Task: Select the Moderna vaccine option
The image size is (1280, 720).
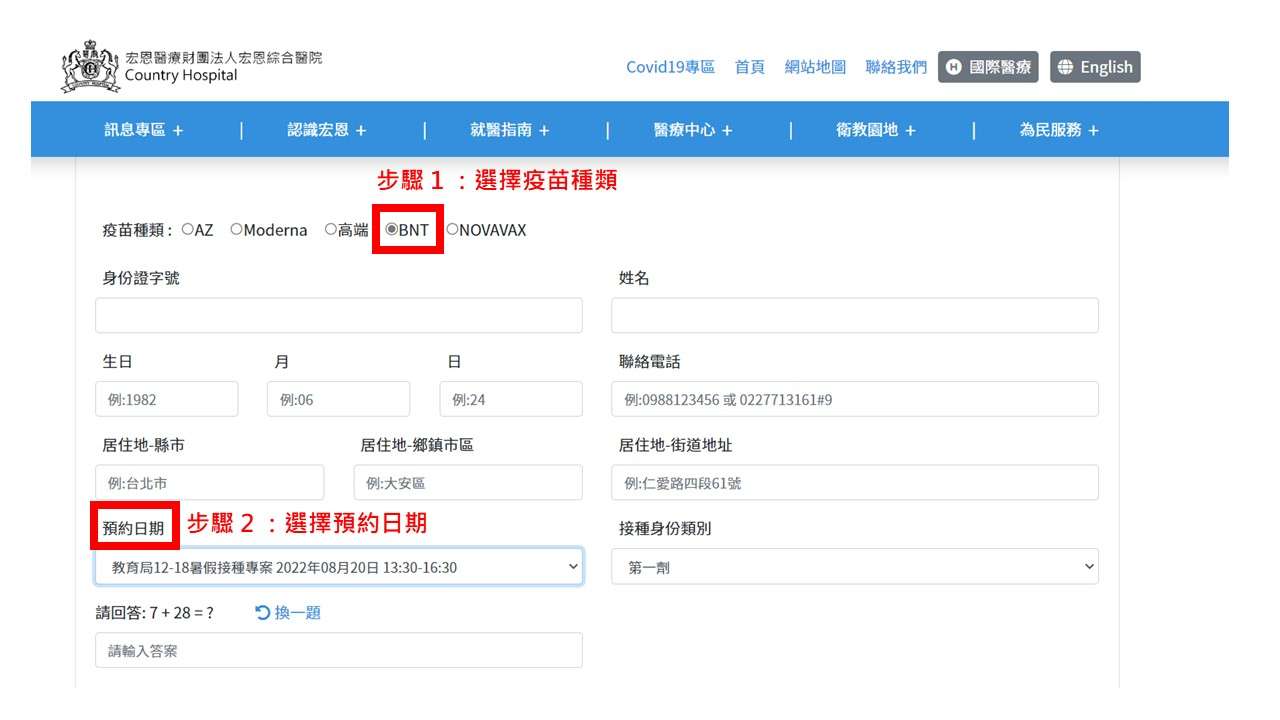Action: coord(237,230)
